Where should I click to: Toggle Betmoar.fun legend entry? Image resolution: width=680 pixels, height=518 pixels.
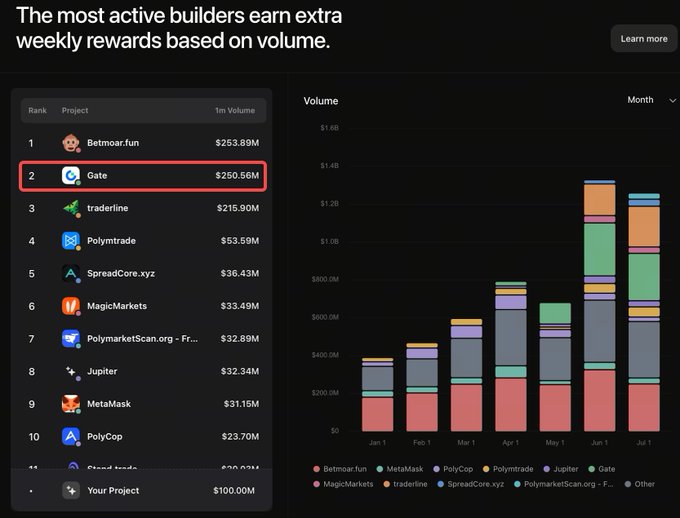pyautogui.click(x=340, y=469)
